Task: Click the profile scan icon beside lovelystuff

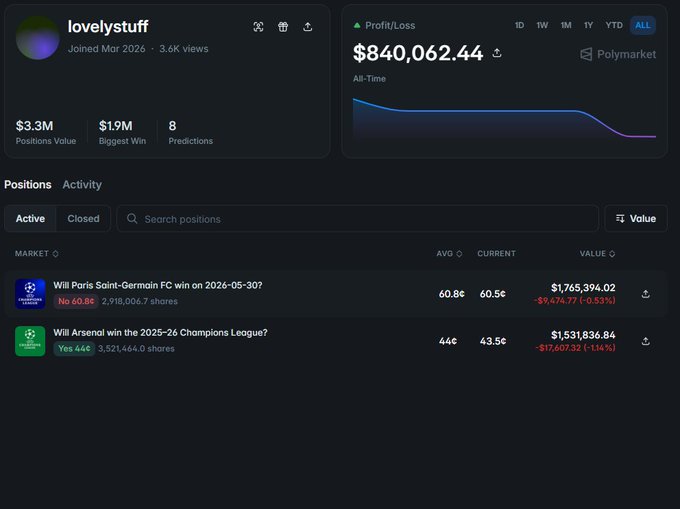Action: pyautogui.click(x=258, y=27)
